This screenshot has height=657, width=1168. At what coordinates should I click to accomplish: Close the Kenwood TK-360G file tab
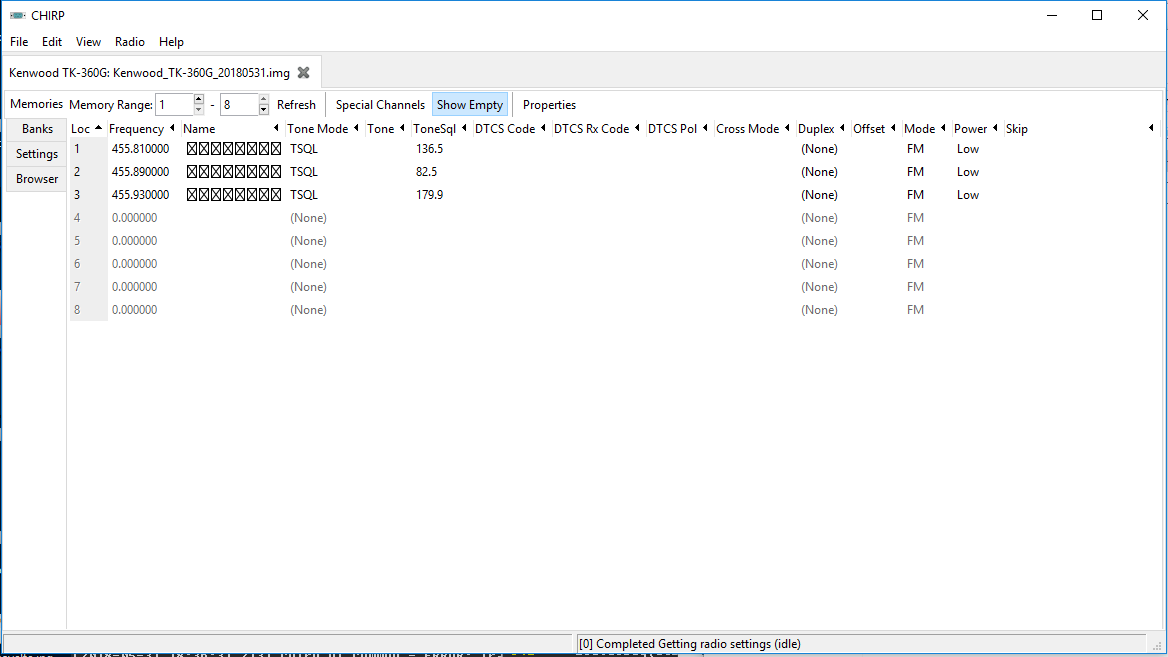[303, 72]
